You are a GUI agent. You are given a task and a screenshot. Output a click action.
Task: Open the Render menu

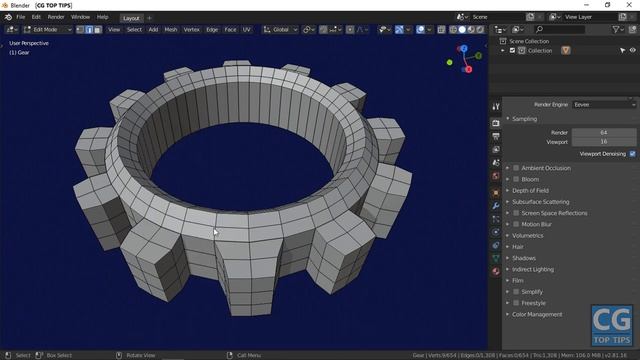(56, 17)
